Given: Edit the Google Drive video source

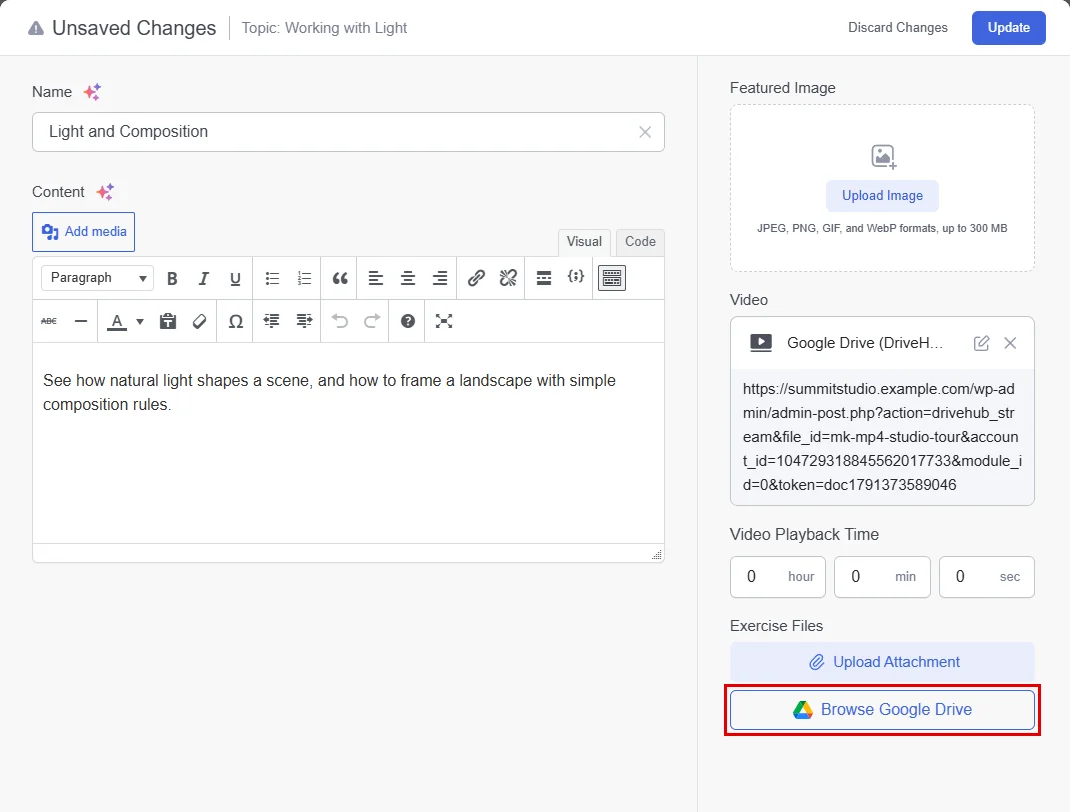Looking at the screenshot, I should tap(981, 343).
